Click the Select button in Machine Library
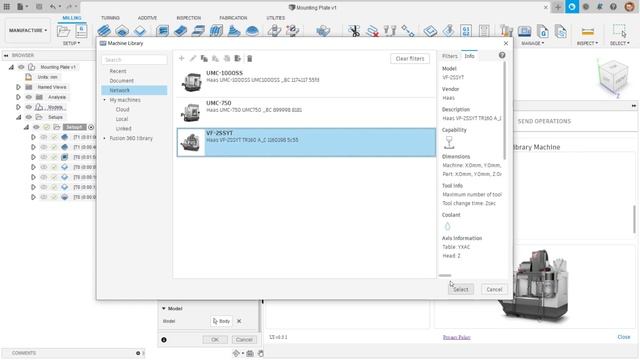The image size is (640, 360). 461,289
